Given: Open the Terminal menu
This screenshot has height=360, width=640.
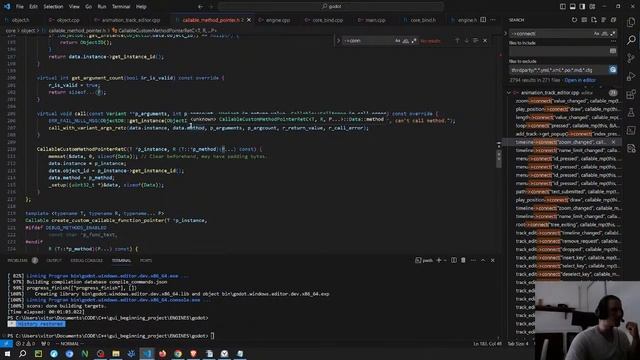Looking at the screenshot, I should pos(121,7).
